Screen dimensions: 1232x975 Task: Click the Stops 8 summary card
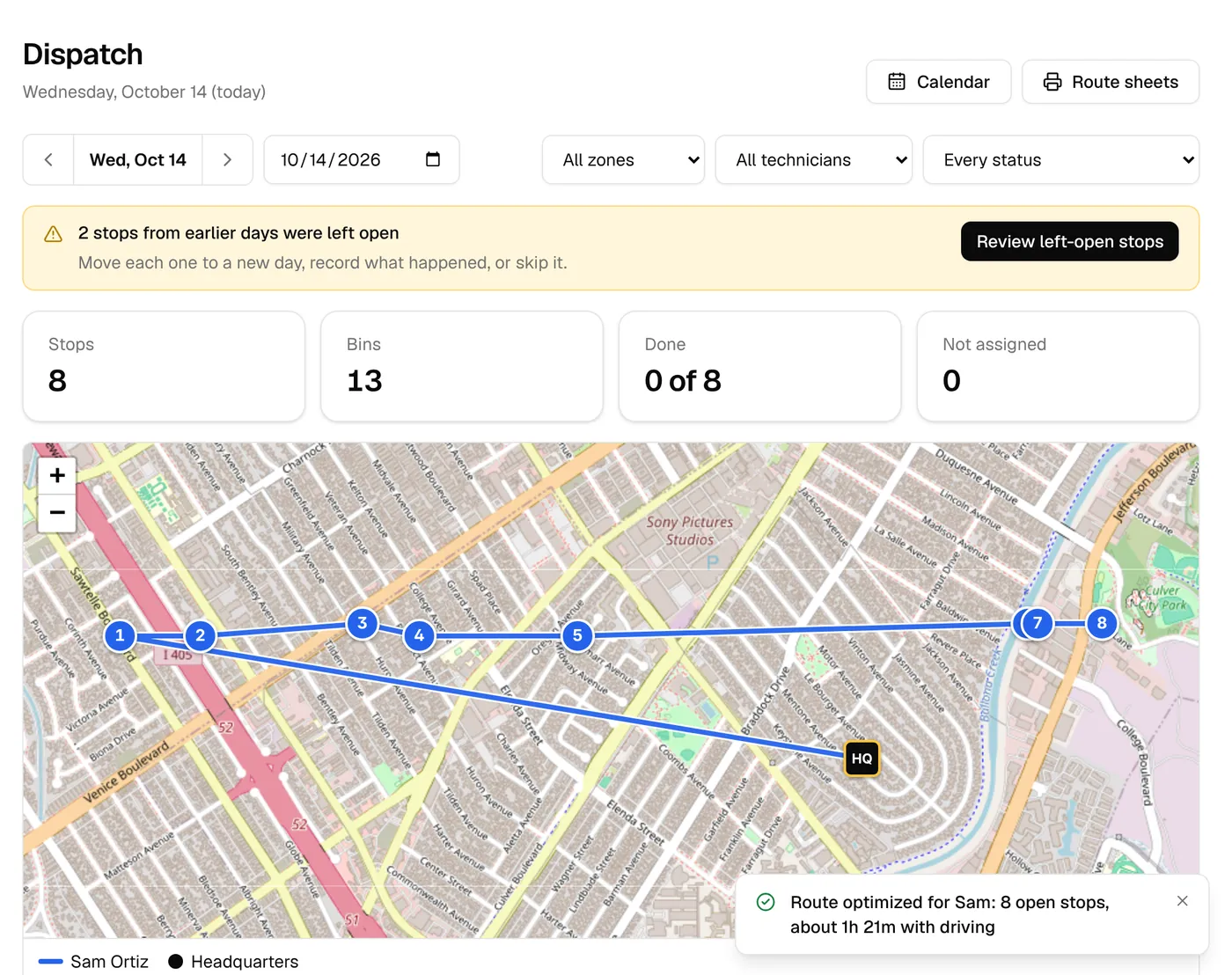[x=164, y=366]
